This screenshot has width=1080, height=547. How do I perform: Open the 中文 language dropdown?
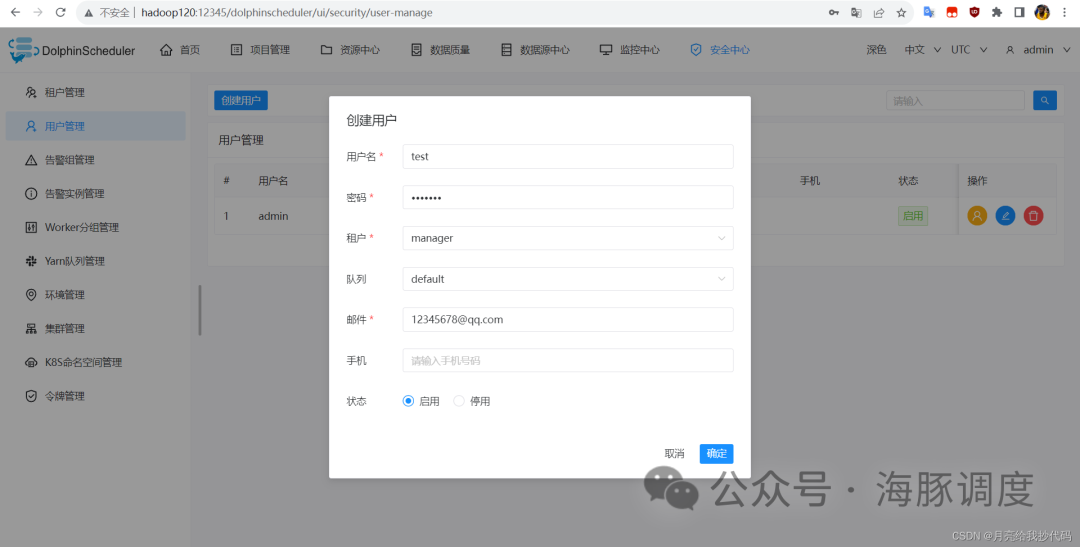pos(923,50)
